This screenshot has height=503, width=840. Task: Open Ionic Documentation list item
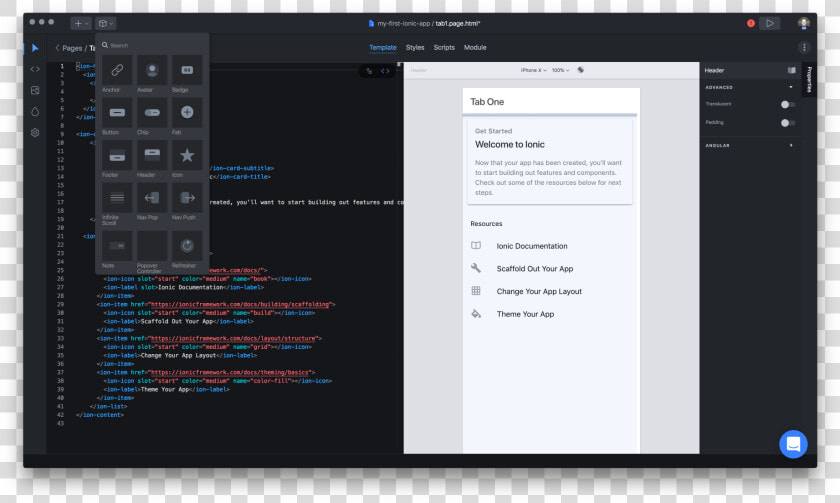551,246
